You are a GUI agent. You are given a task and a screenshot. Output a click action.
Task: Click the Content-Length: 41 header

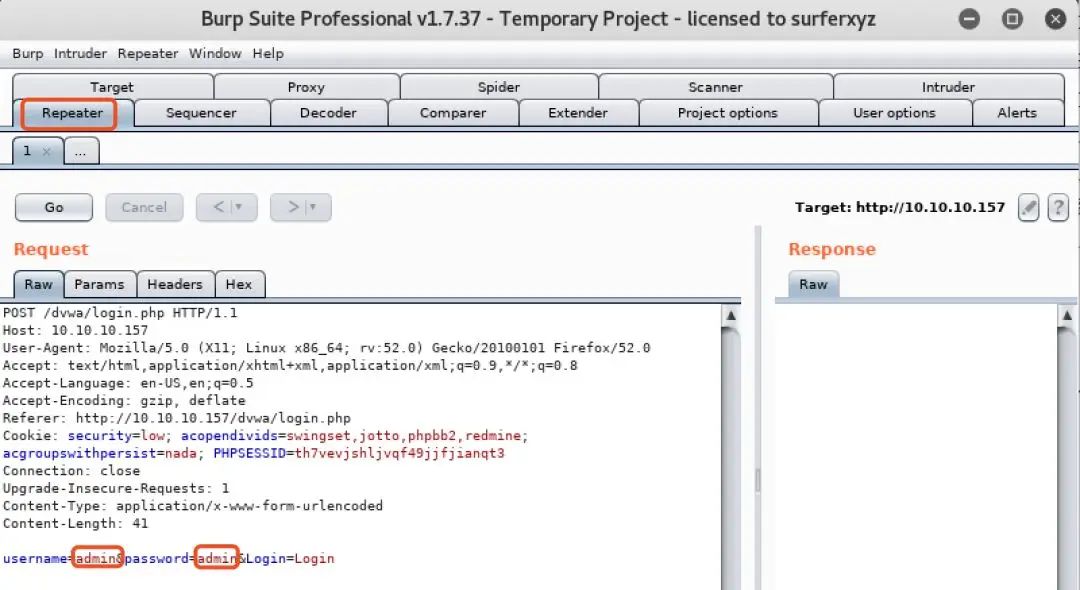(75, 523)
